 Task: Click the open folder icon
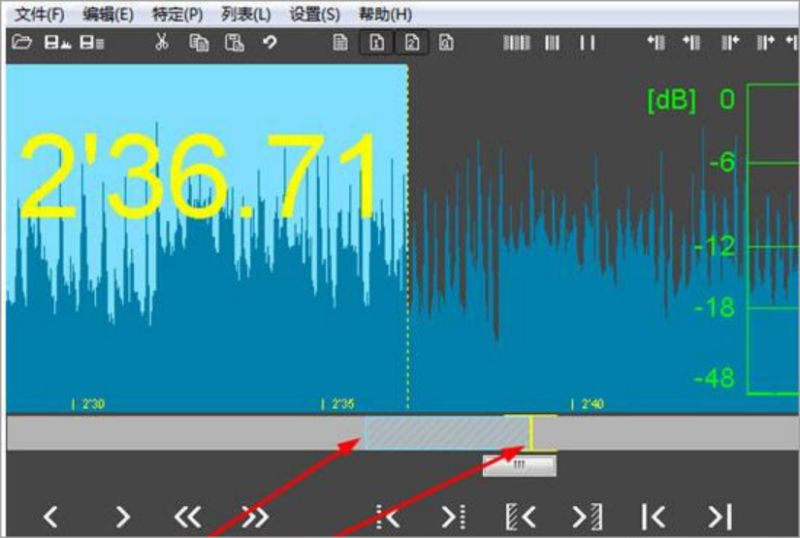point(21,42)
